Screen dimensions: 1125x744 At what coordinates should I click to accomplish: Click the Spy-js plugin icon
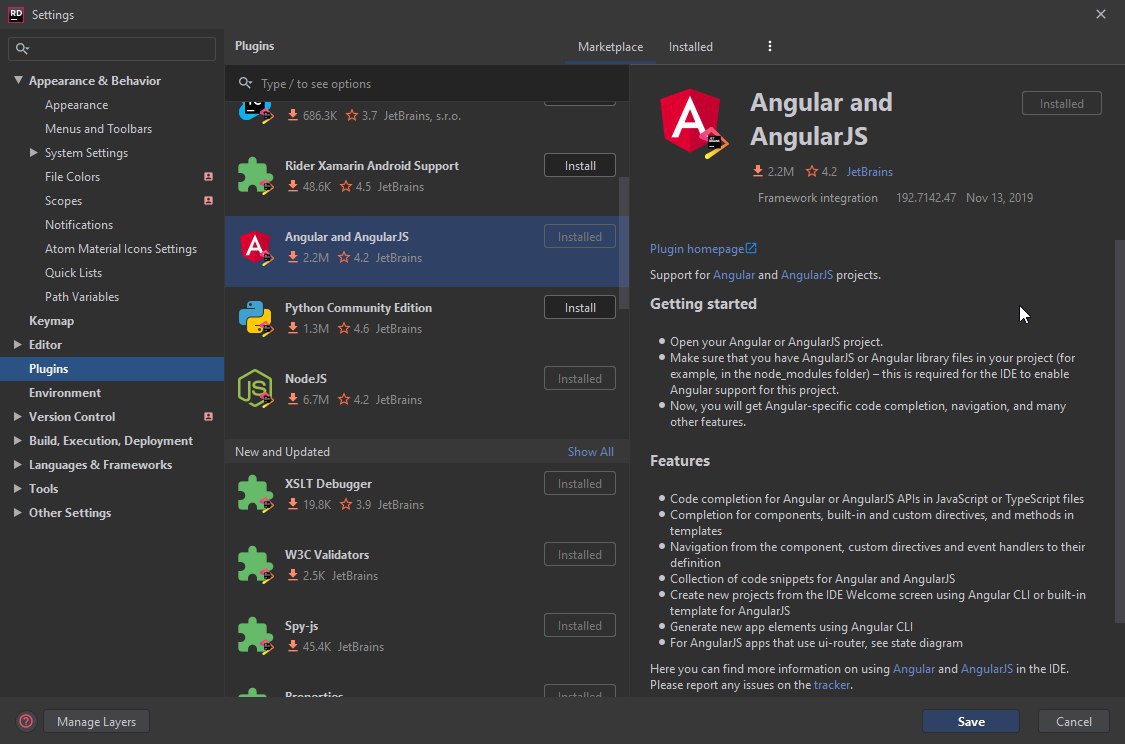pyautogui.click(x=255, y=636)
